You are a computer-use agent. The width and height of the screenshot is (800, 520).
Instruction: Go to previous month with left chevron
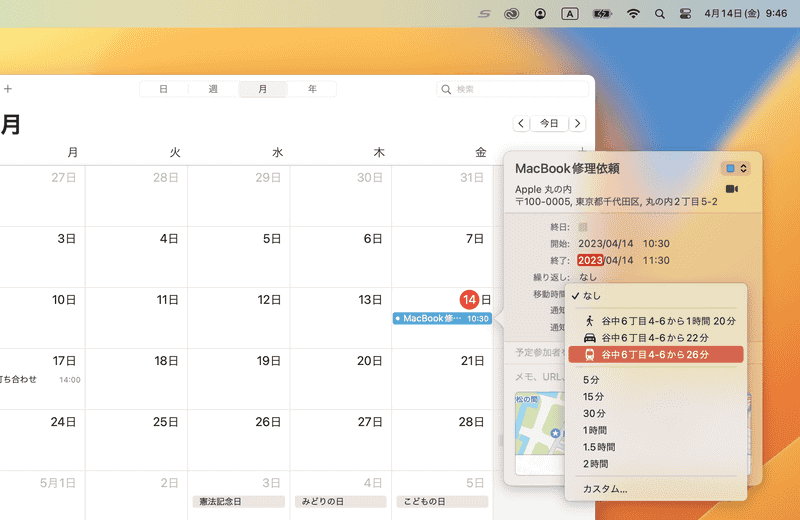pos(521,123)
